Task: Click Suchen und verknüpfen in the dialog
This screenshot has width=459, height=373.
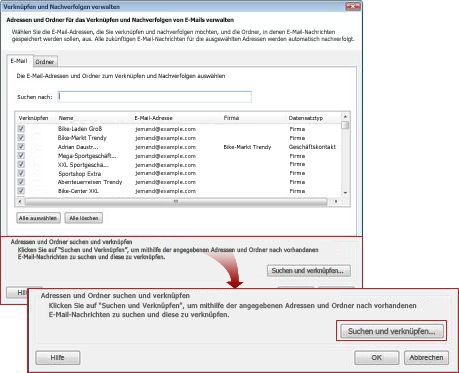Action: 309,270
